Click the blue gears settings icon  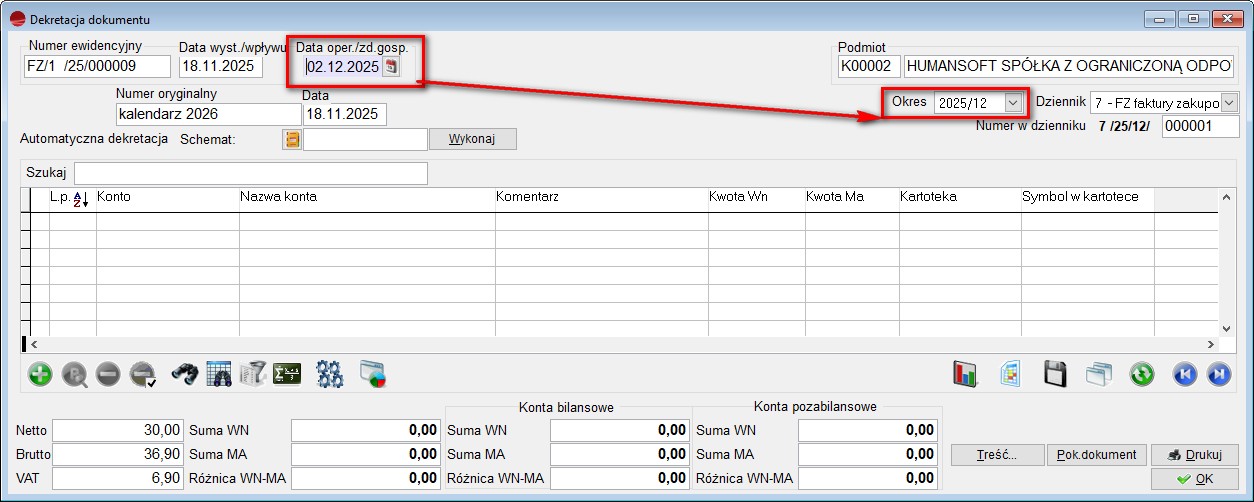(329, 375)
